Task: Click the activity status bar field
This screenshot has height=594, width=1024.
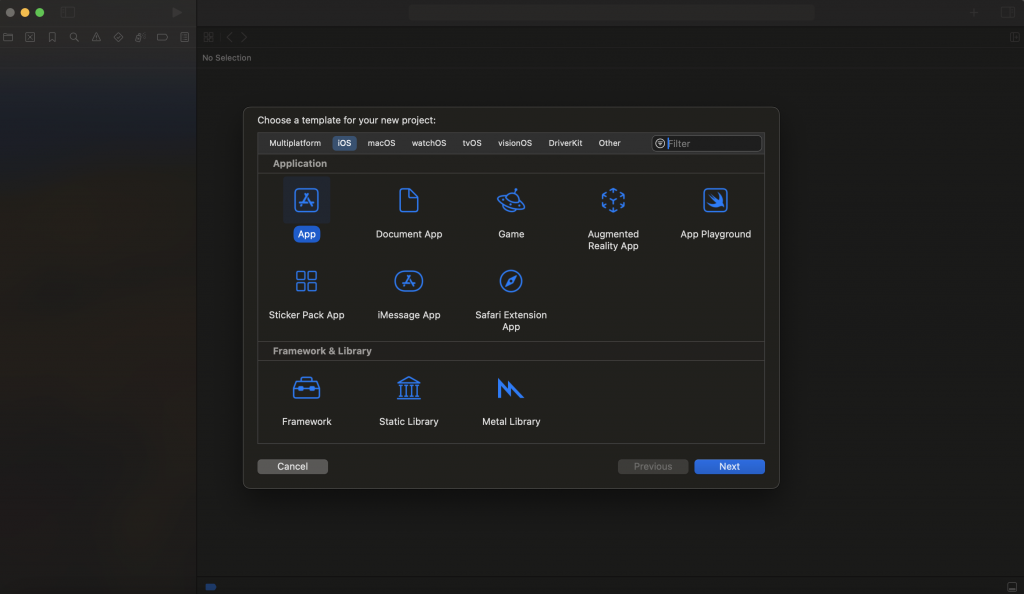Action: [x=611, y=12]
